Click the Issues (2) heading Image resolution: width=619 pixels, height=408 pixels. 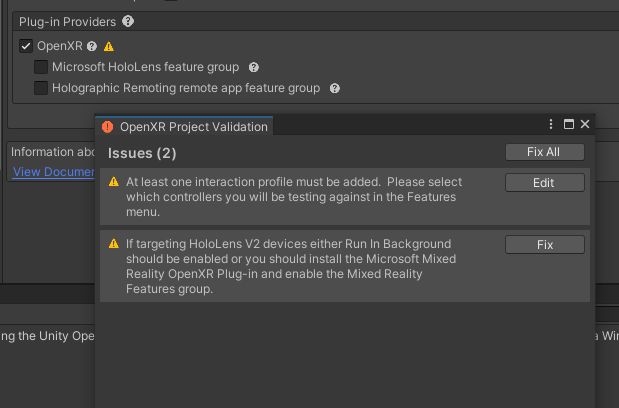tap(142, 153)
